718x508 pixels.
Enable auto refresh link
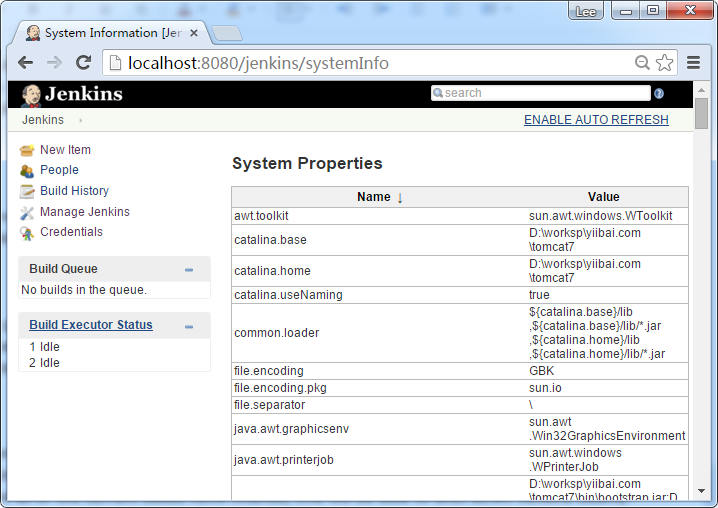tap(596, 120)
